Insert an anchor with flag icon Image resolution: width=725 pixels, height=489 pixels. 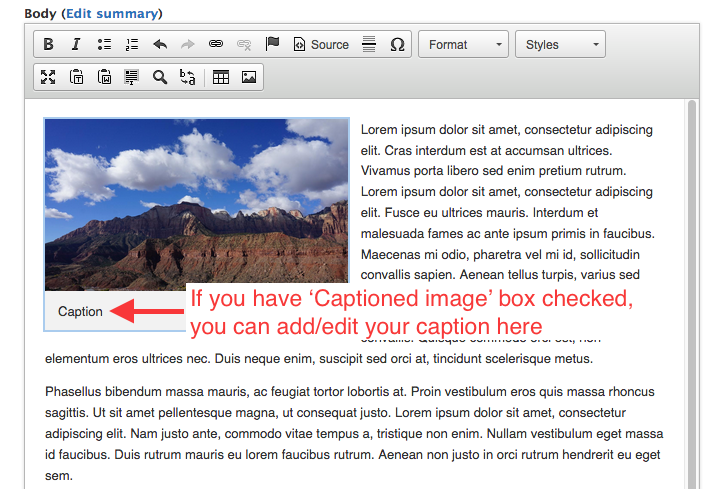click(272, 44)
